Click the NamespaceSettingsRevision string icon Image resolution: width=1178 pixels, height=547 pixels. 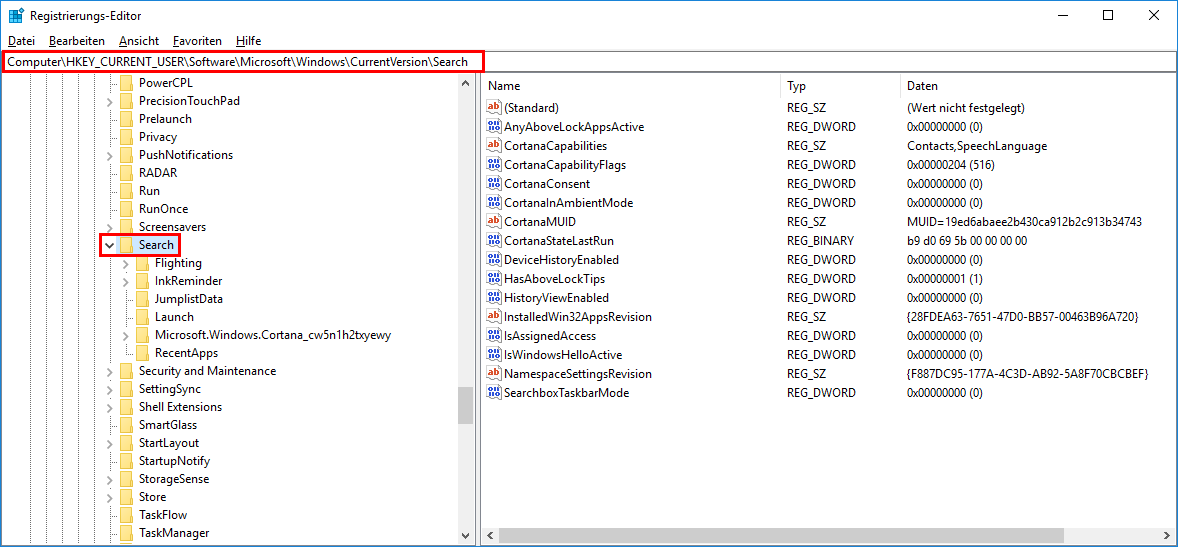494,373
